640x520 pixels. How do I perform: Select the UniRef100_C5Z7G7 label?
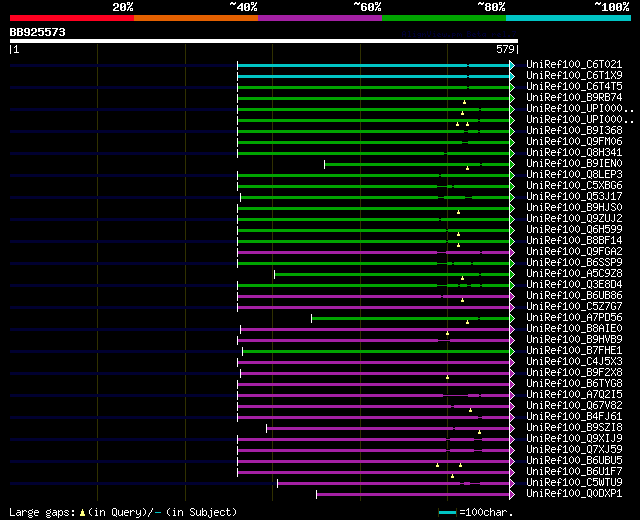point(574,307)
